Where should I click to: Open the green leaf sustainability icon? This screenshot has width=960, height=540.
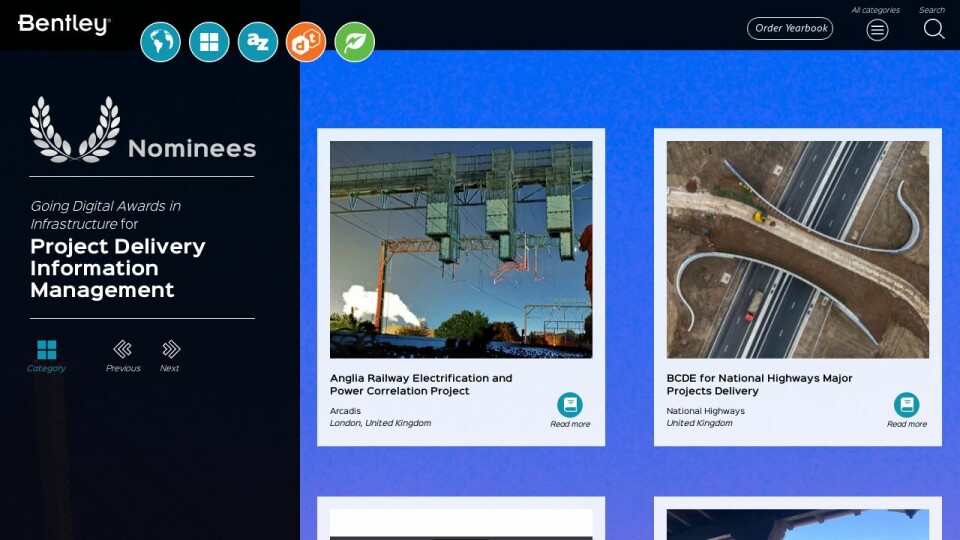354,42
